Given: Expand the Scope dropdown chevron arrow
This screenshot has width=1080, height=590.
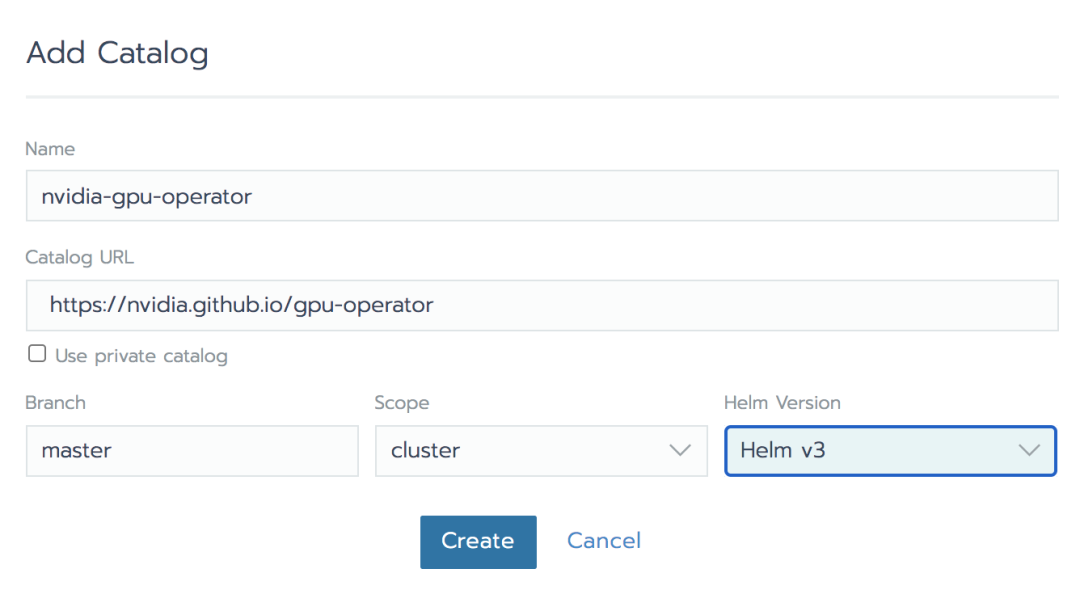Looking at the screenshot, I should [680, 450].
